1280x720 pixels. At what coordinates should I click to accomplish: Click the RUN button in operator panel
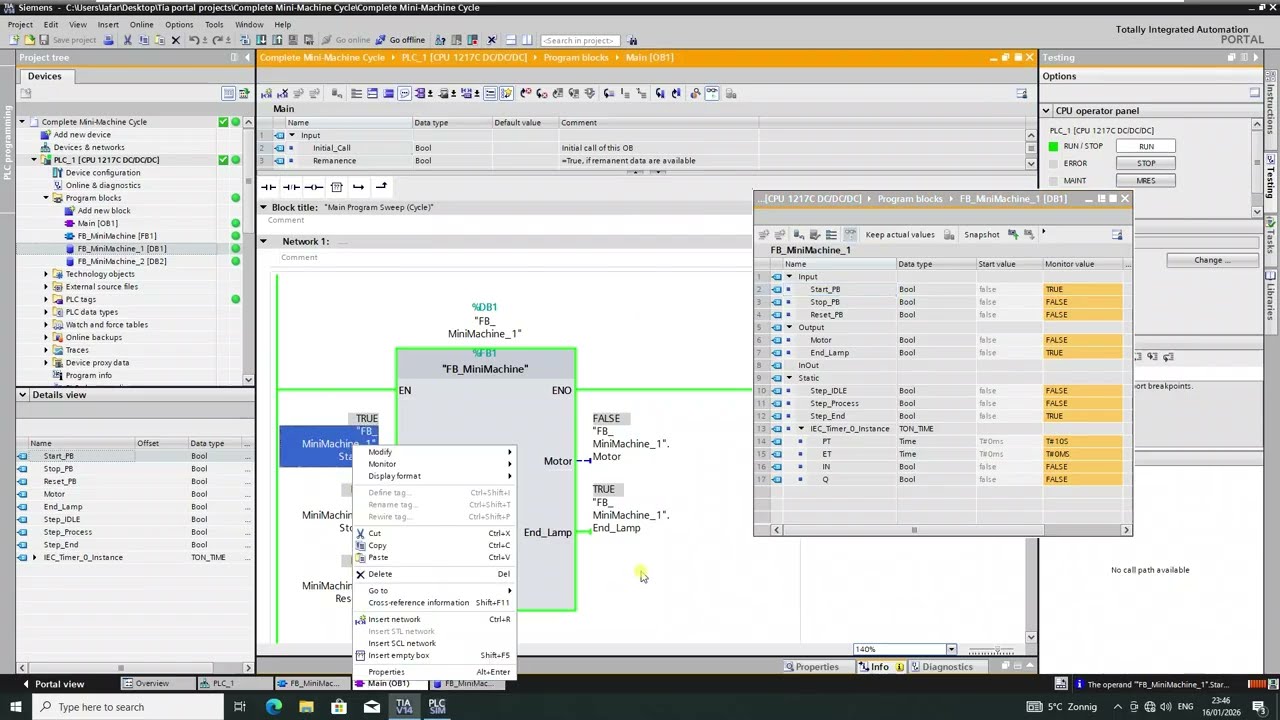click(x=1146, y=146)
